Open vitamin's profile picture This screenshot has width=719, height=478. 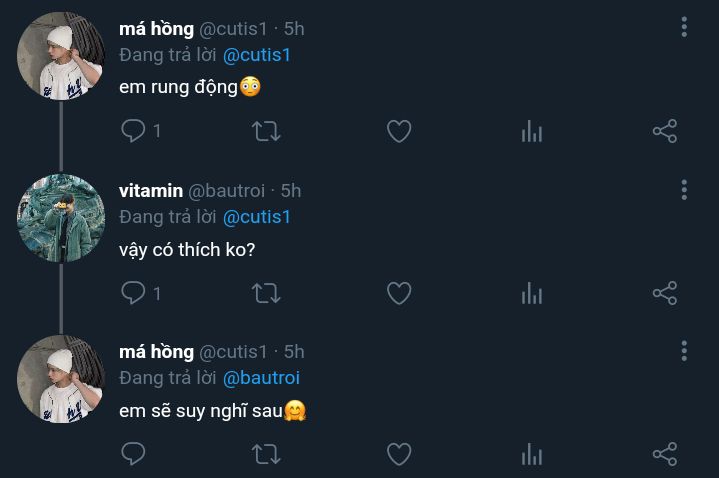tap(61, 218)
